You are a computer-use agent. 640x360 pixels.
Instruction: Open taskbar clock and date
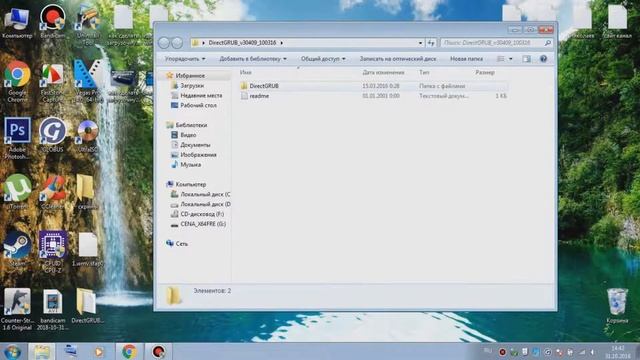coord(618,352)
